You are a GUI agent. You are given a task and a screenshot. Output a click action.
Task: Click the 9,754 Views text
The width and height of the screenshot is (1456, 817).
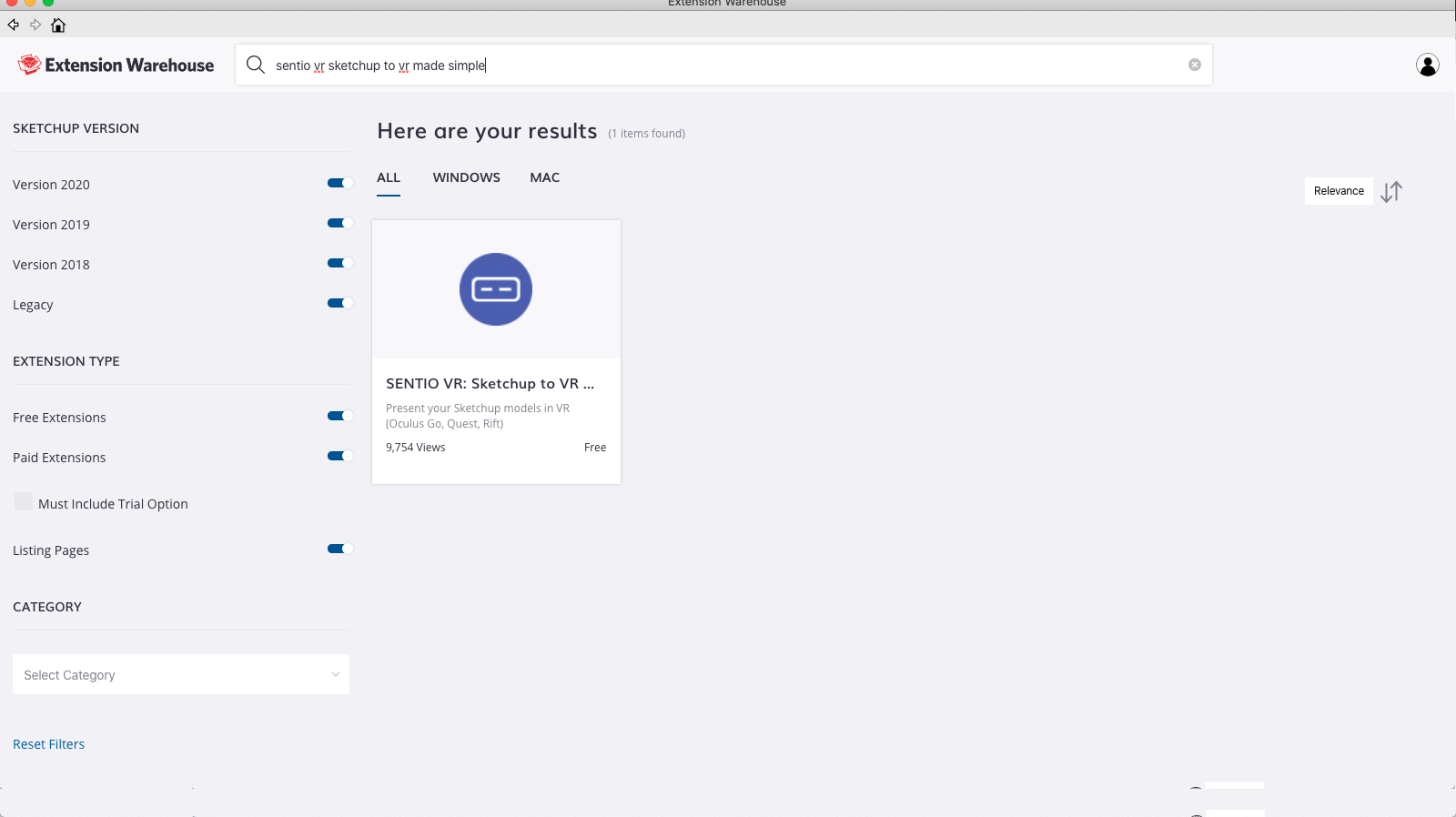tap(416, 448)
